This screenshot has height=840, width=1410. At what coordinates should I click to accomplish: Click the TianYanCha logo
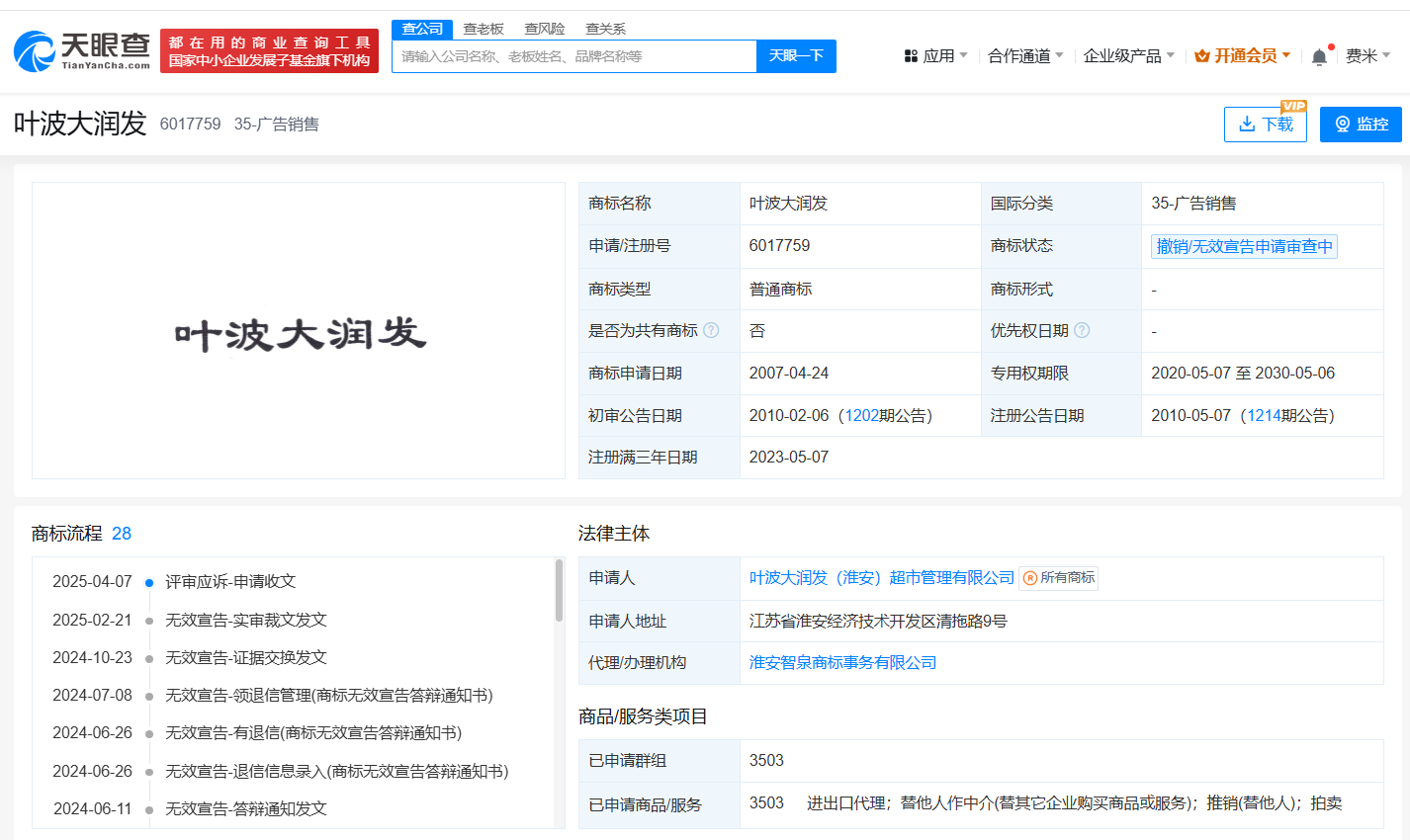pos(82,50)
